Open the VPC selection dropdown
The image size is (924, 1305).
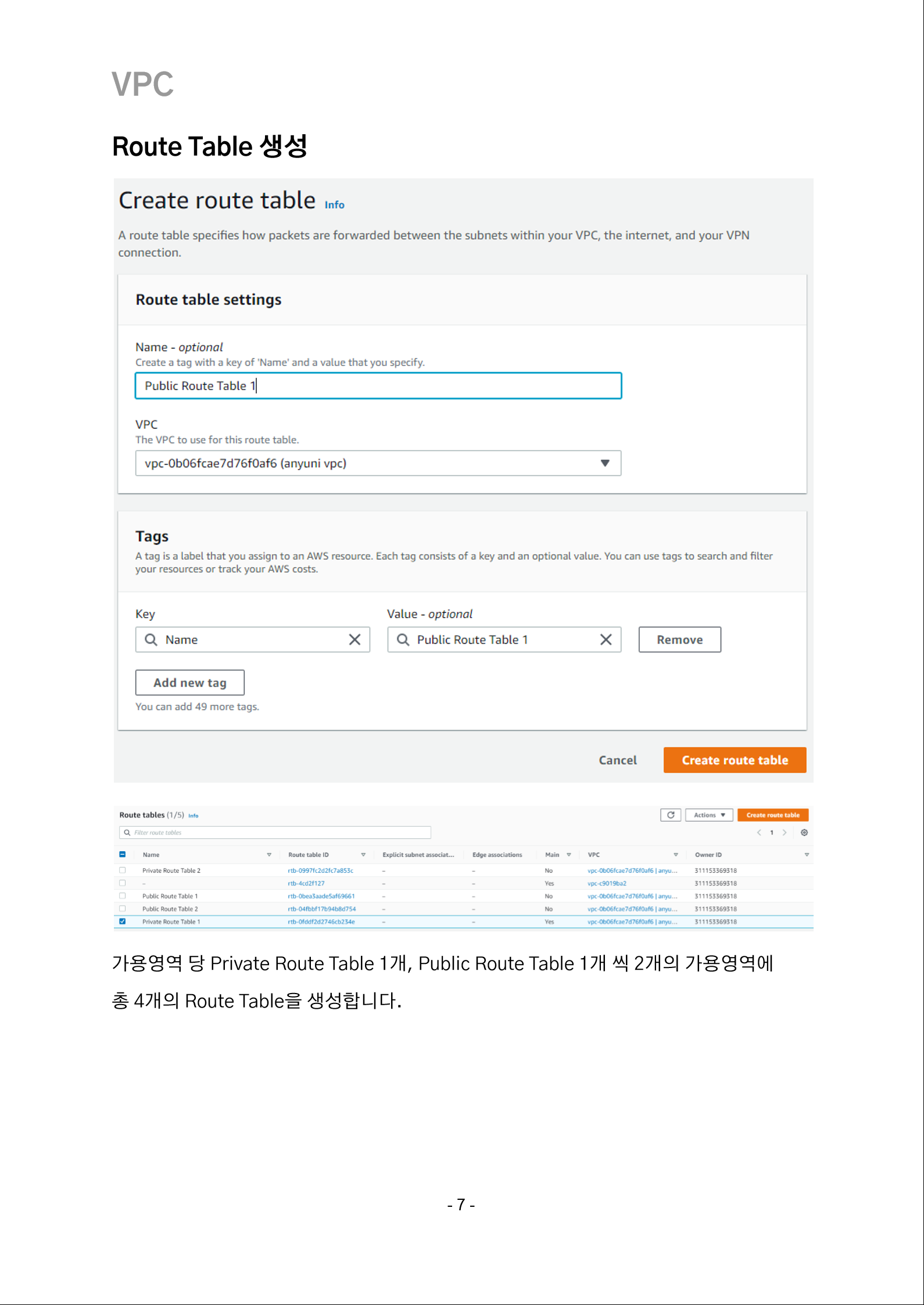click(x=378, y=463)
